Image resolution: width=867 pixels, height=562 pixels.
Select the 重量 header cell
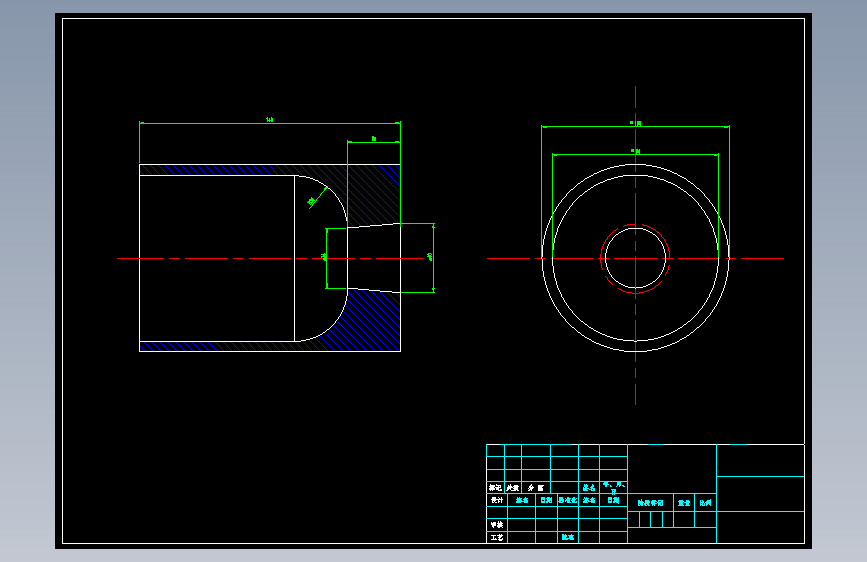(x=684, y=503)
